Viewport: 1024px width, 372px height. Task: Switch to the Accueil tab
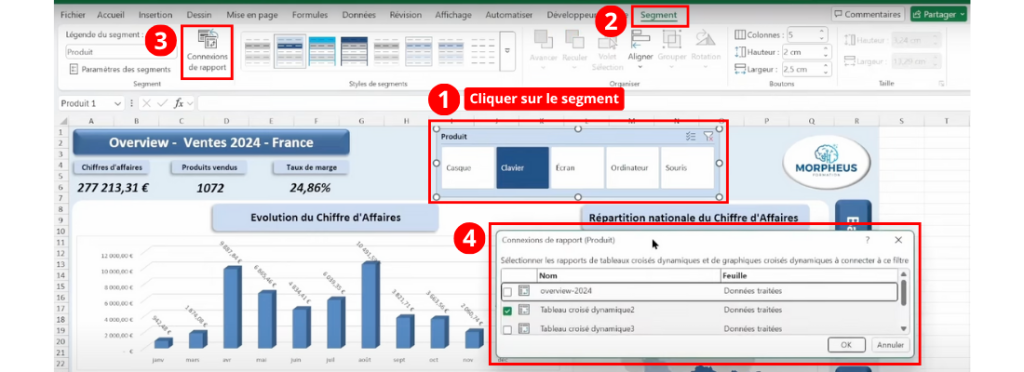[111, 14]
